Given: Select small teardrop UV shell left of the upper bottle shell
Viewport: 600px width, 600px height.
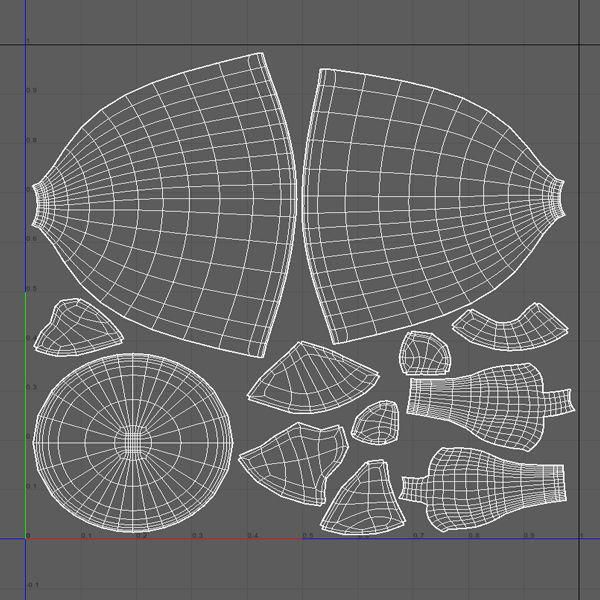Looking at the screenshot, I should [376, 423].
